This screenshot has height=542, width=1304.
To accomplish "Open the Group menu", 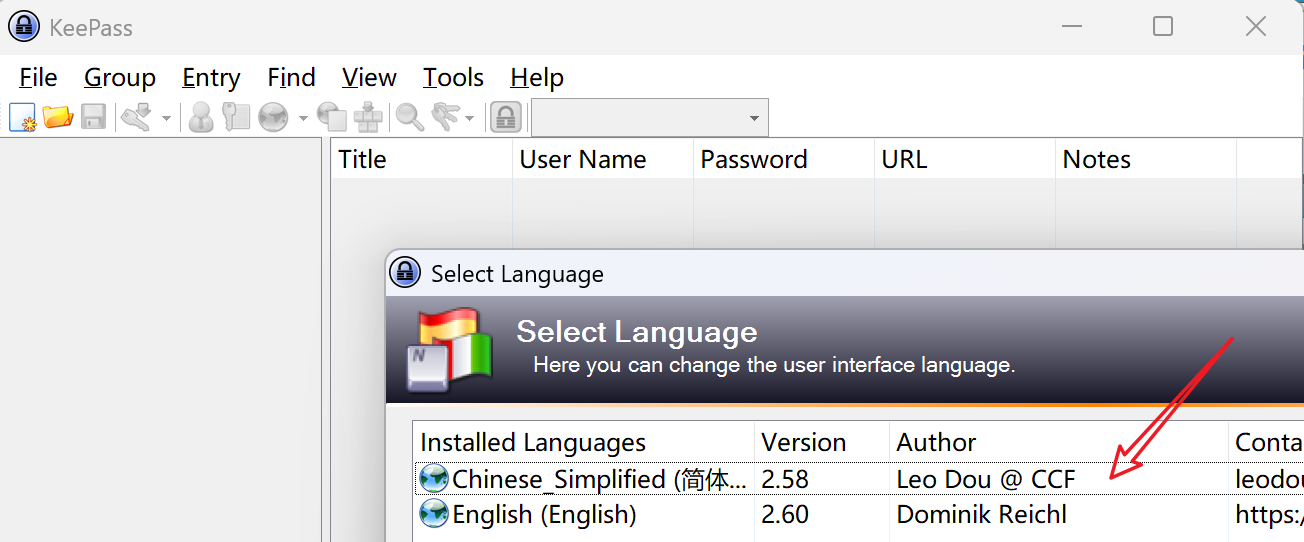I will coord(120,77).
